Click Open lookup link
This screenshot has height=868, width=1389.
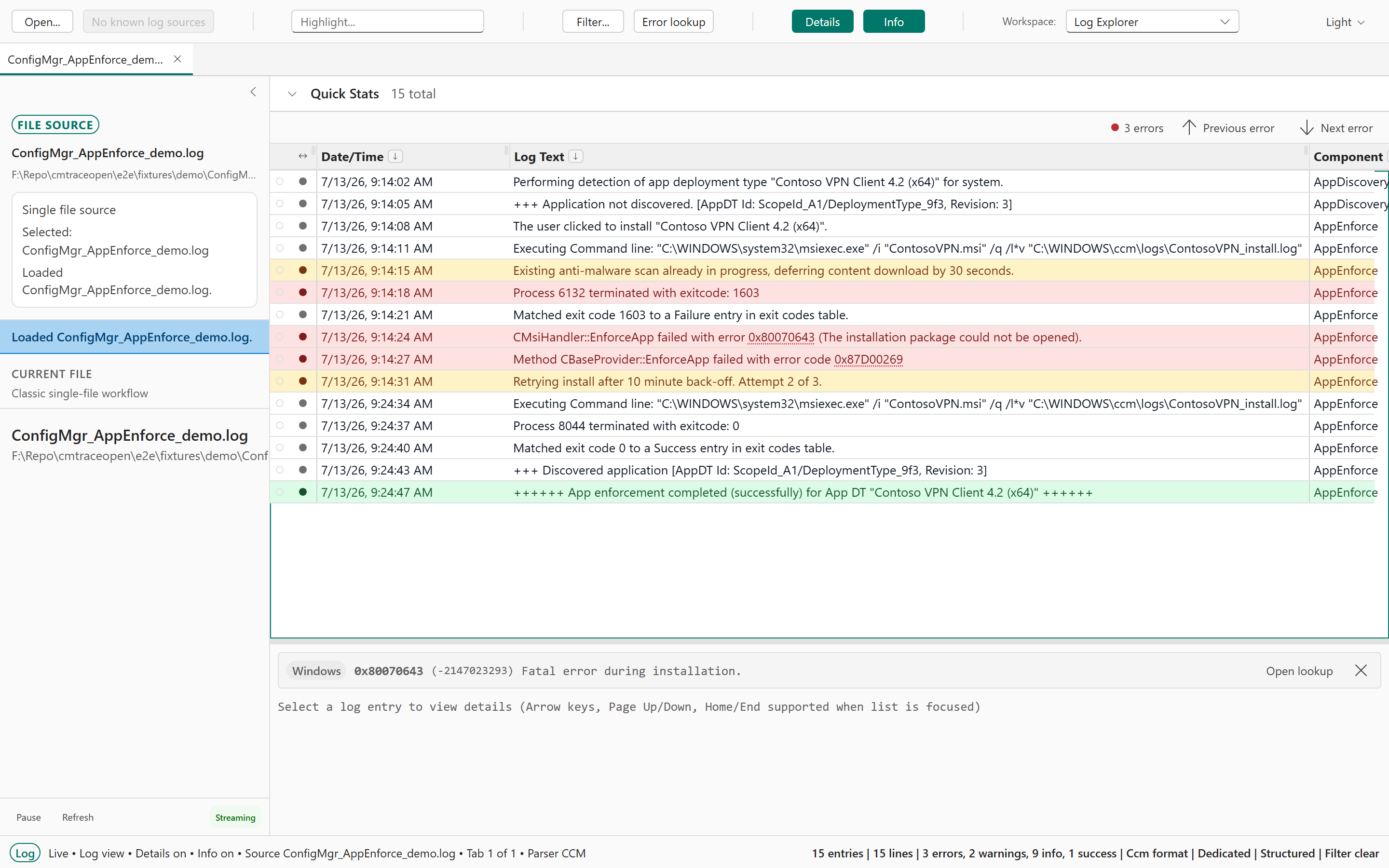coord(1299,670)
